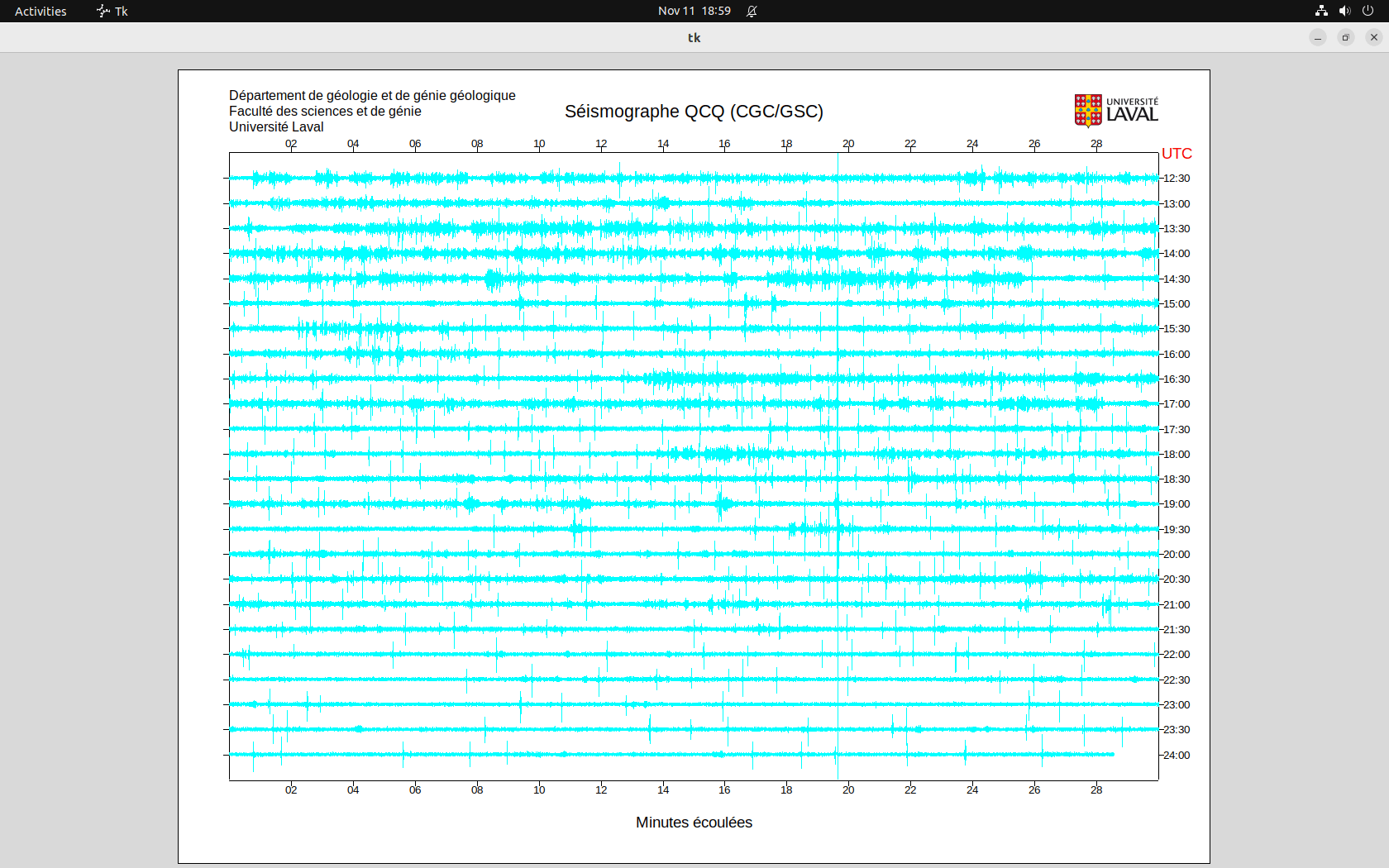Click the 18:00 time label

point(1177,454)
